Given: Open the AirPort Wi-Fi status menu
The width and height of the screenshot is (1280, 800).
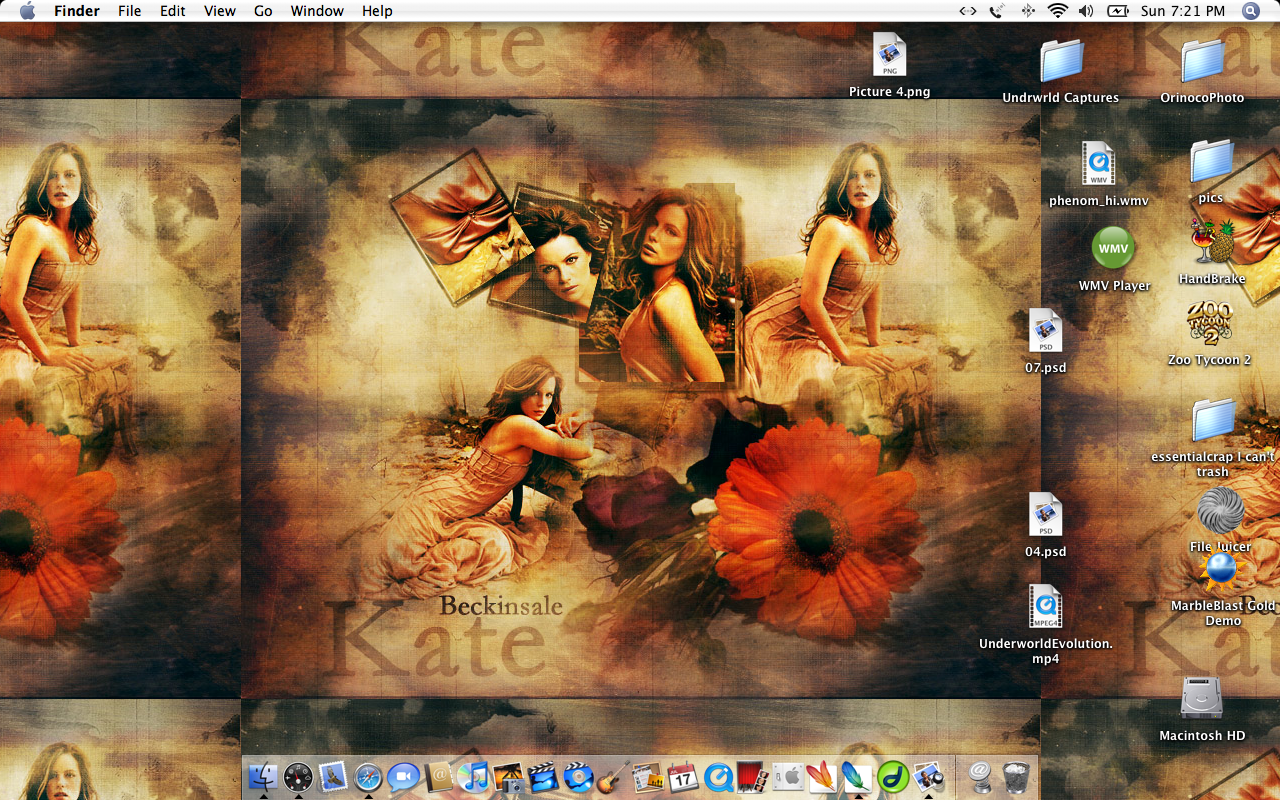Looking at the screenshot, I should tap(1058, 11).
